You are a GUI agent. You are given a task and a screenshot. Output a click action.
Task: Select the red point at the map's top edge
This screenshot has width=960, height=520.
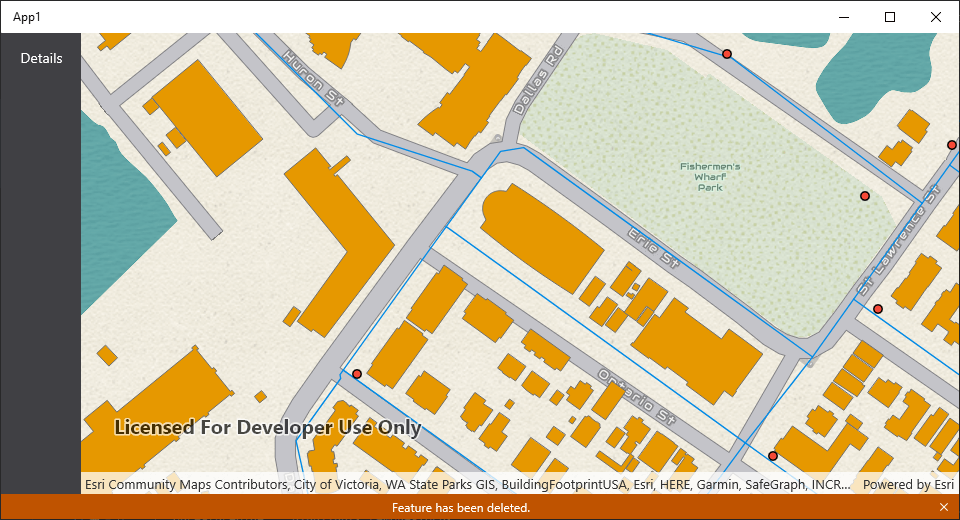click(727, 54)
